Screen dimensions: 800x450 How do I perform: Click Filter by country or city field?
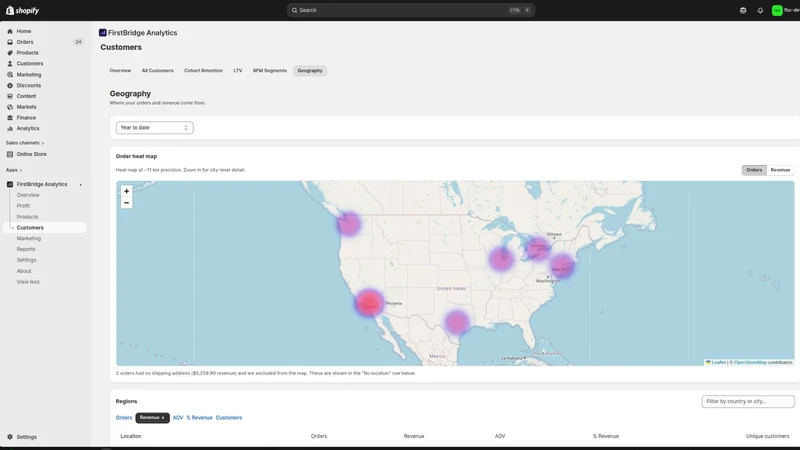pyautogui.click(x=748, y=402)
